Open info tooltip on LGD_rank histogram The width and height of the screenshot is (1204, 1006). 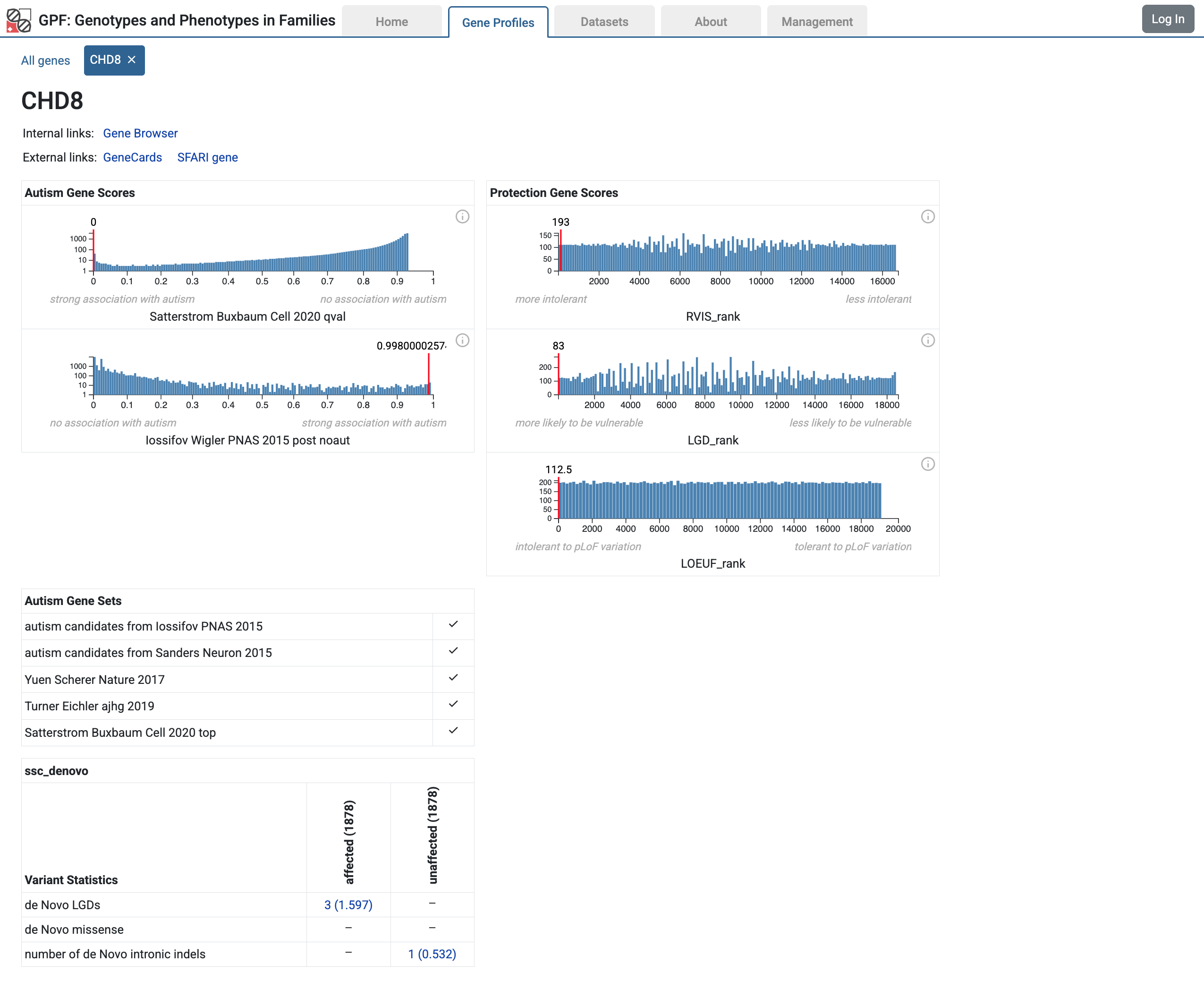(929, 341)
